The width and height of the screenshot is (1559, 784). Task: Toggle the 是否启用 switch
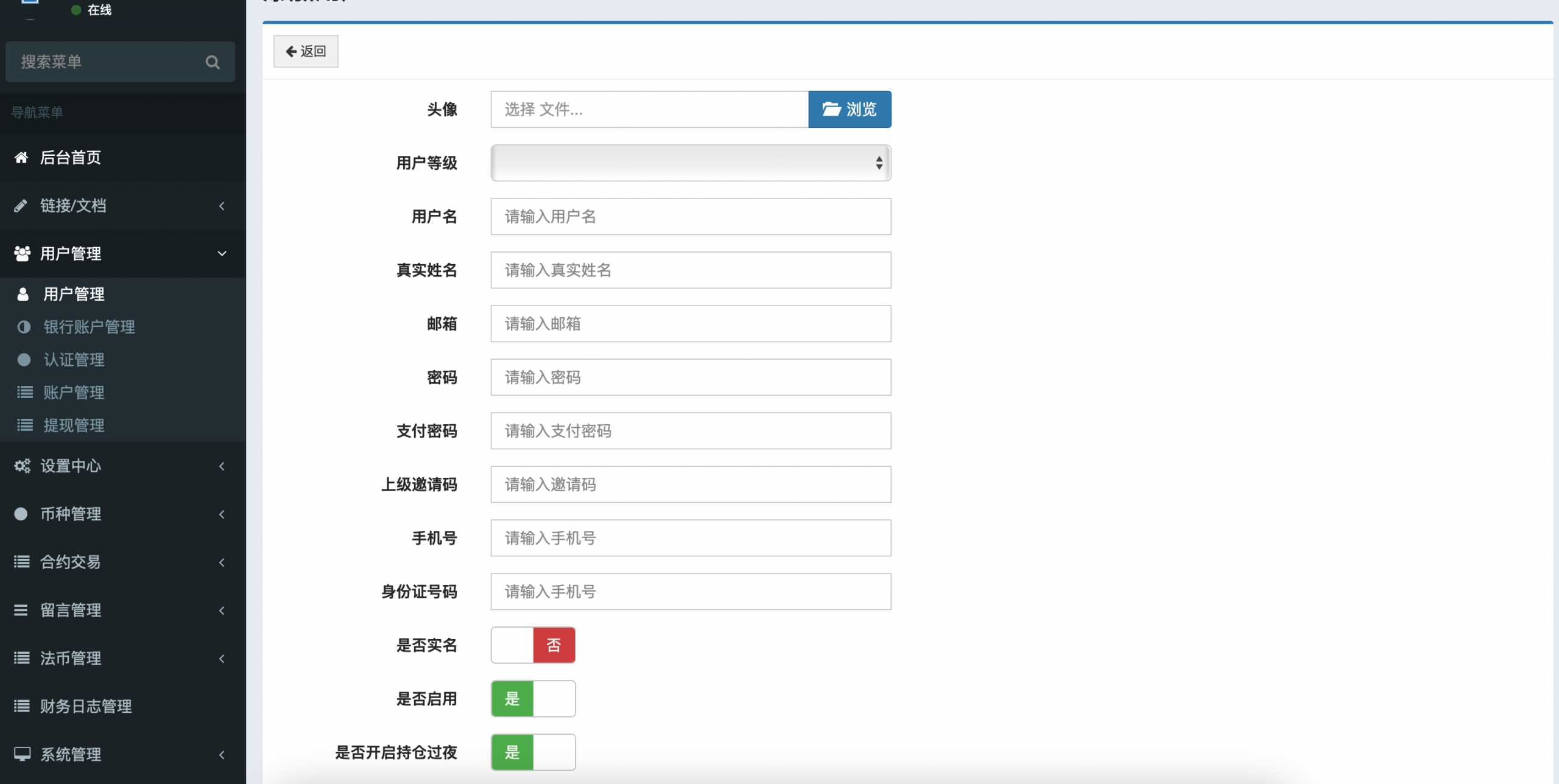point(533,699)
